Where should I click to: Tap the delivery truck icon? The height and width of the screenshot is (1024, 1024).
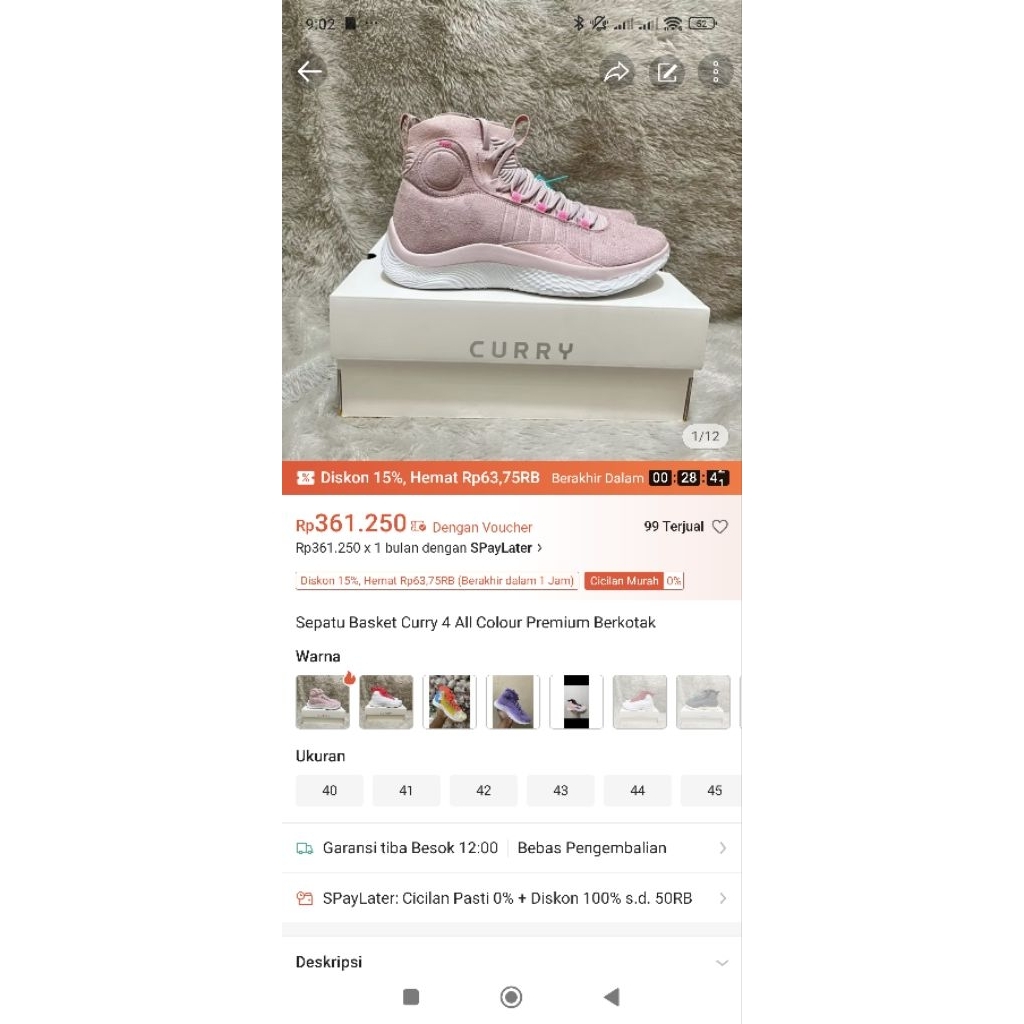click(304, 848)
